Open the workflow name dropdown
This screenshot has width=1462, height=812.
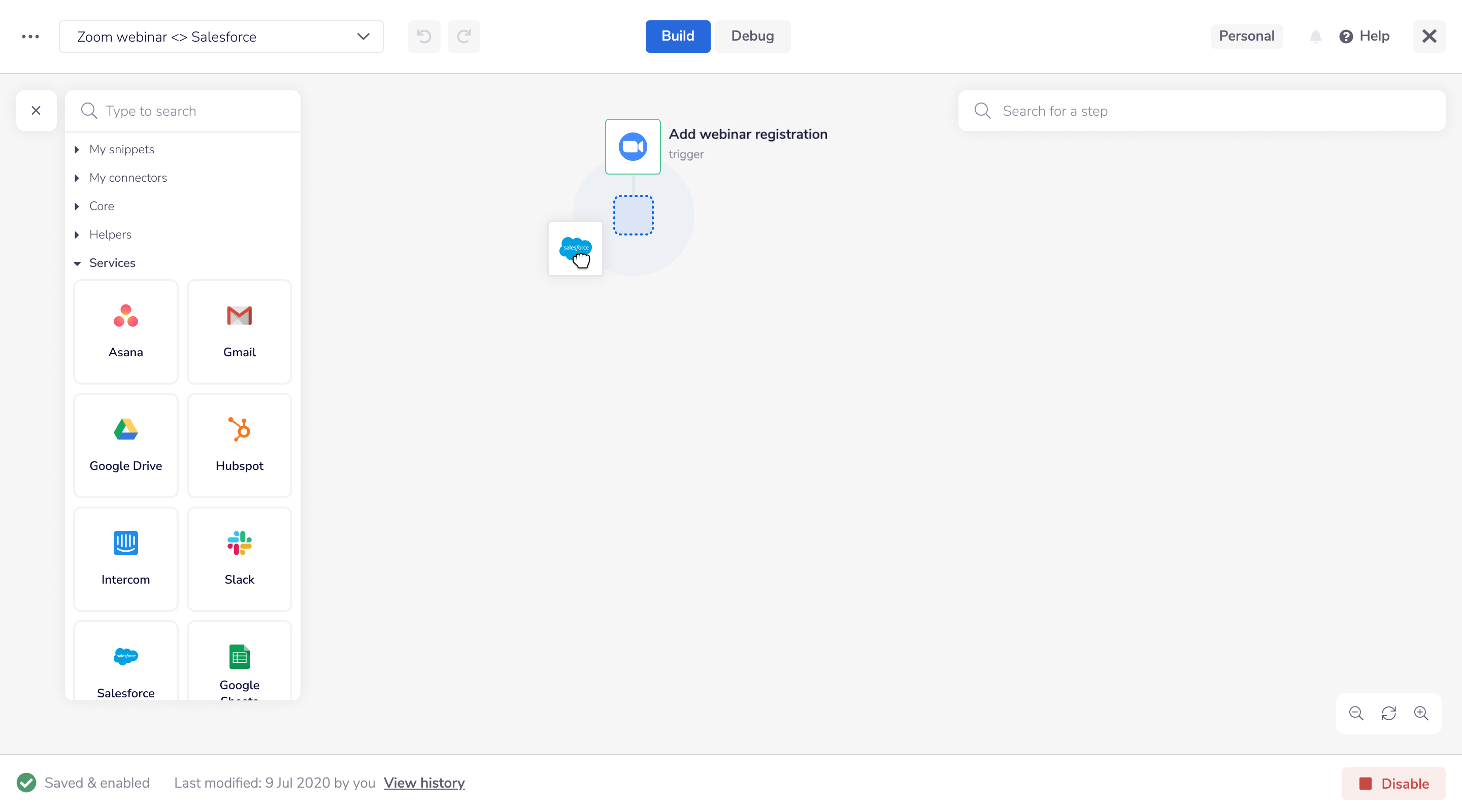coord(221,37)
